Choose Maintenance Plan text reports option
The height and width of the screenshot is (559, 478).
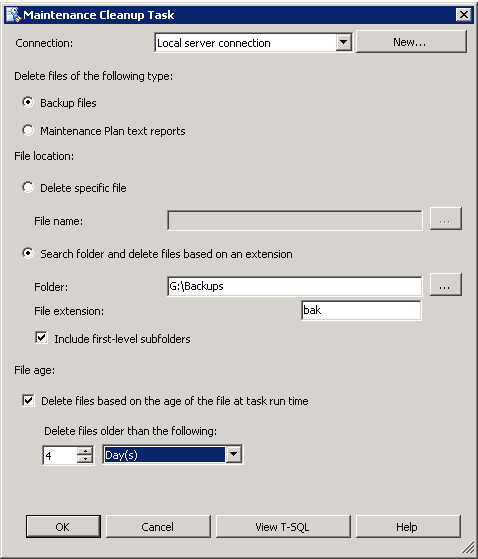click(28, 130)
